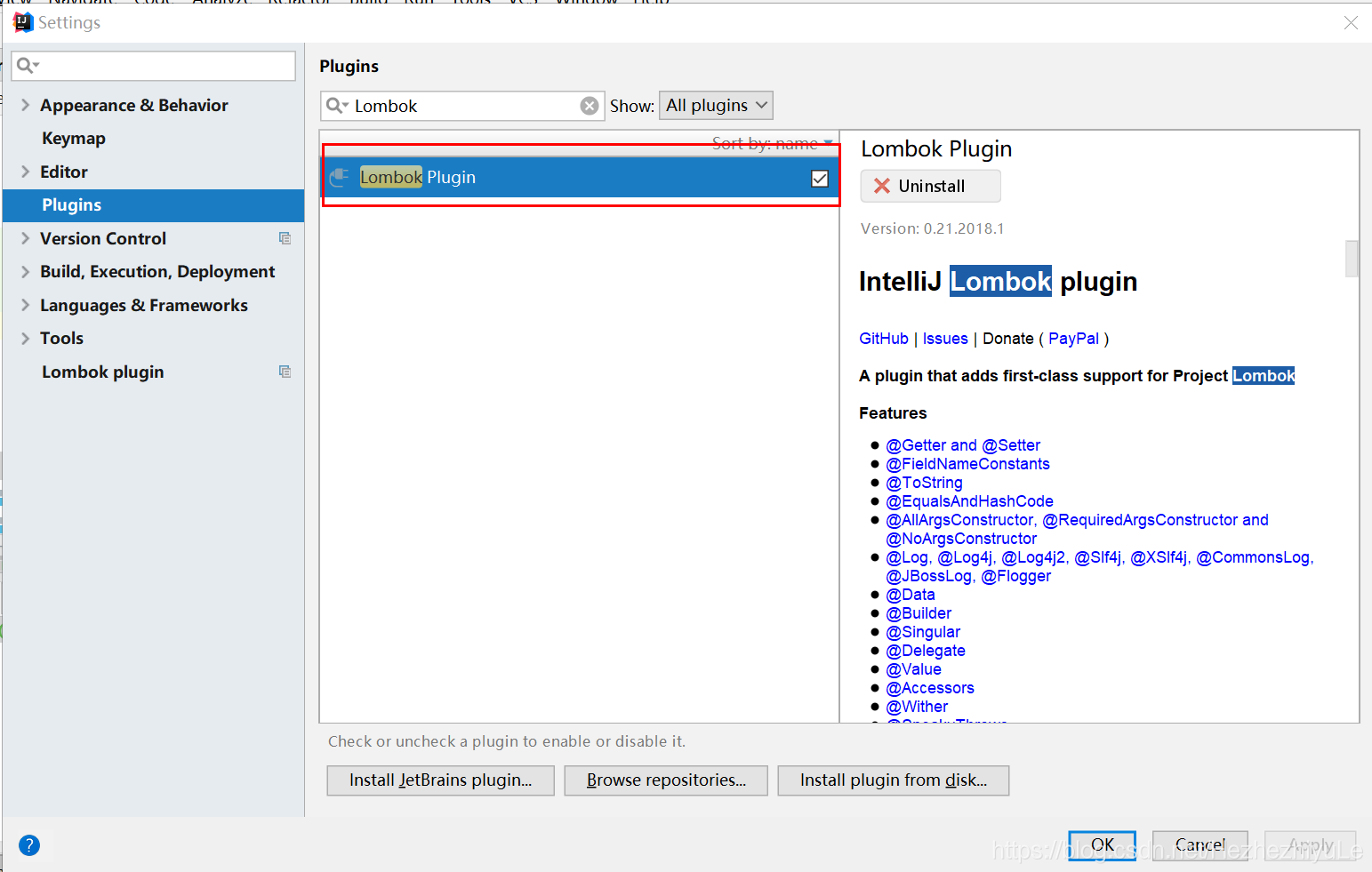Select Appearance & Behavior tree item
Image resolution: width=1372 pixels, height=872 pixels.
(x=134, y=105)
